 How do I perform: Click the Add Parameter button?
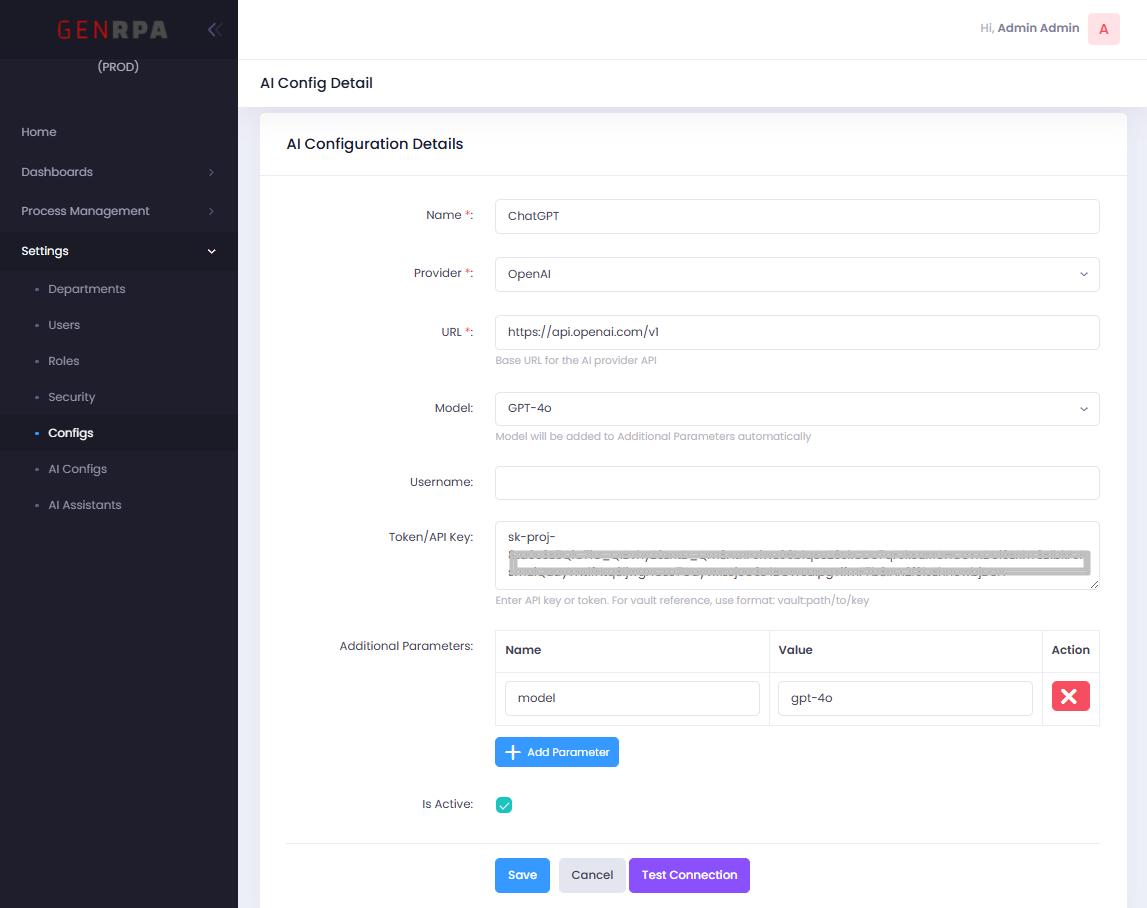[x=557, y=752]
